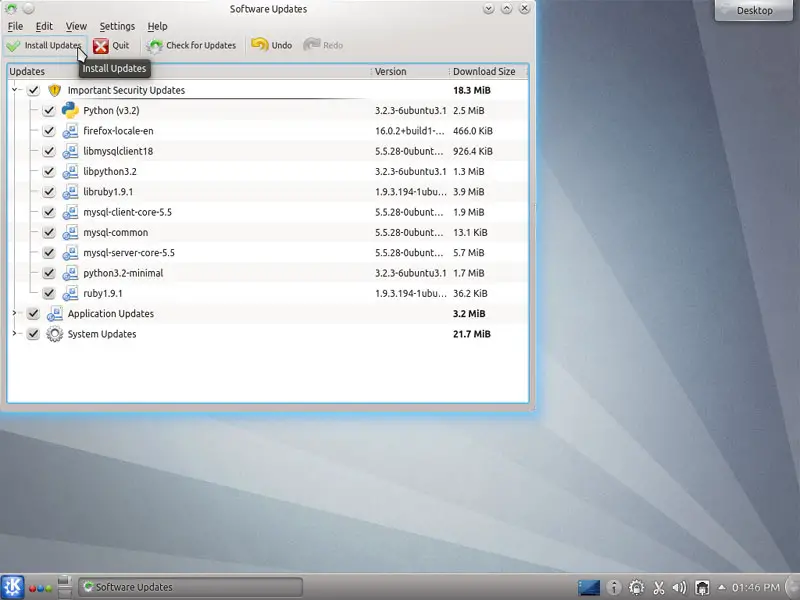Click the activities colored dots icon
This screenshot has width=800, height=600.
tap(40, 588)
